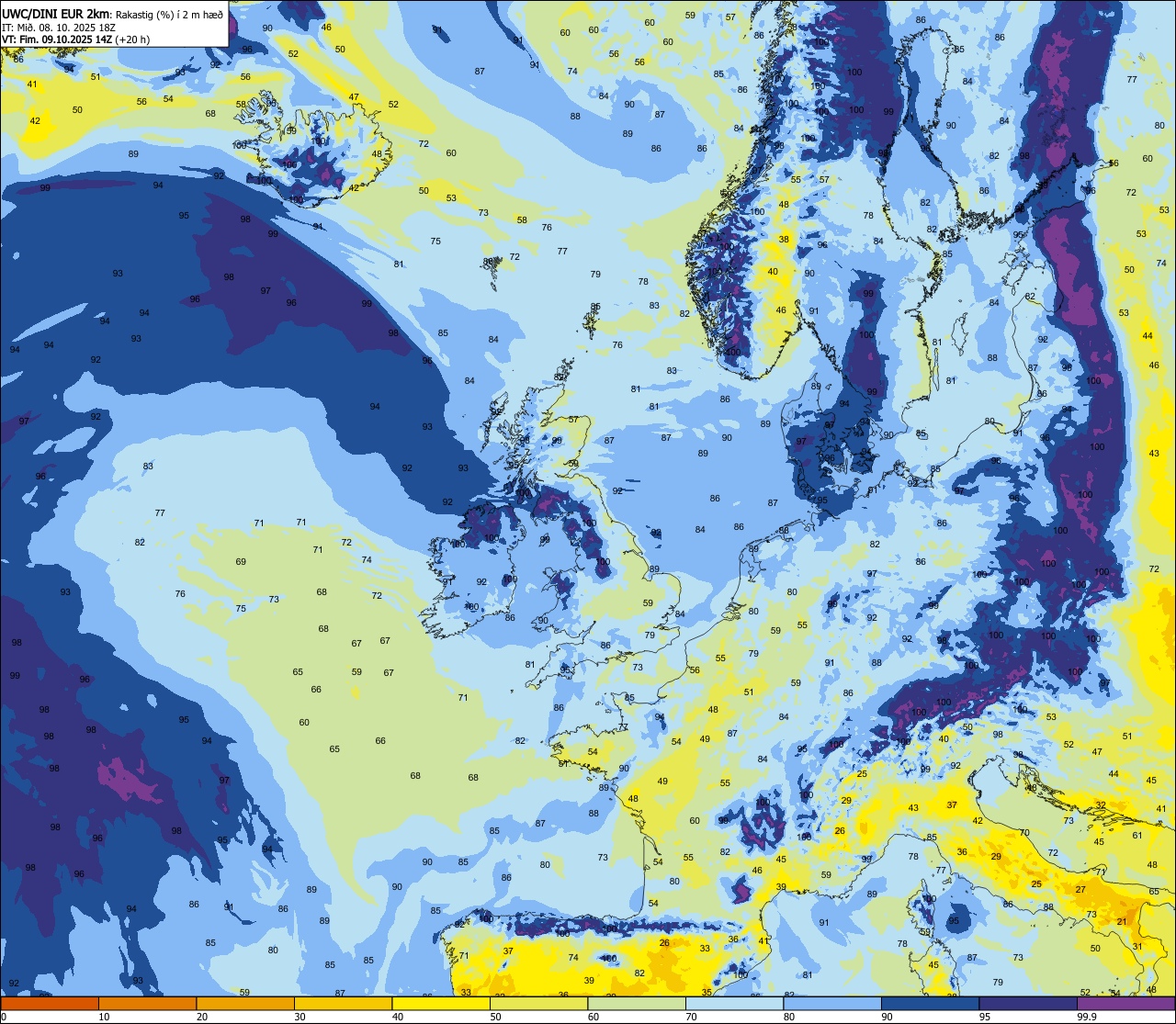Select the navy legend swatch between 95 and 99.9
Screen dimensions: 1176x1024
[1028, 1003]
